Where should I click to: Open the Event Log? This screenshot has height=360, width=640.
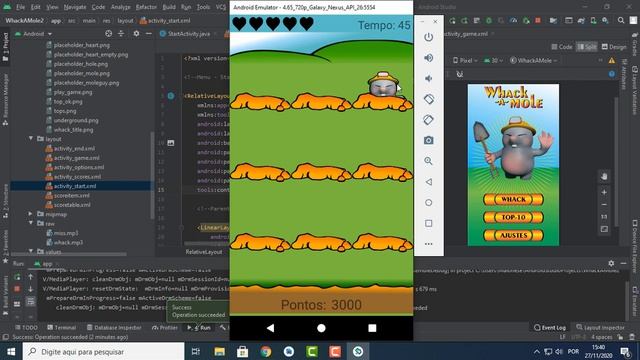pos(550,327)
